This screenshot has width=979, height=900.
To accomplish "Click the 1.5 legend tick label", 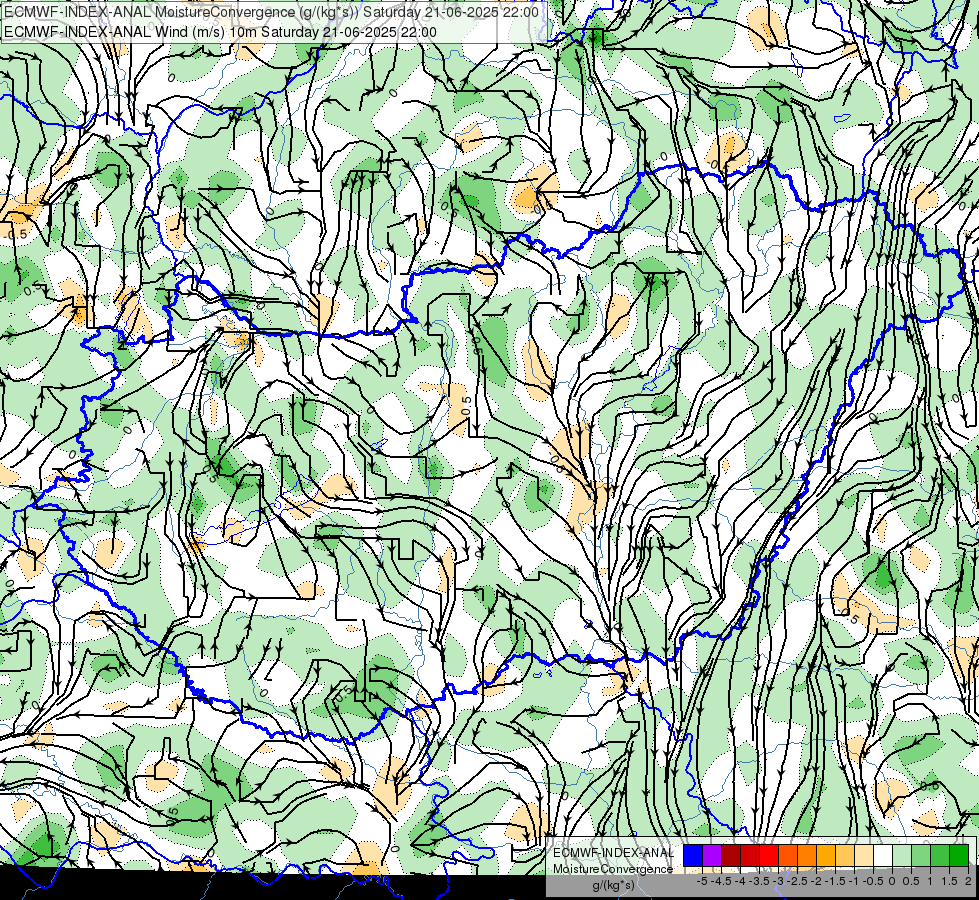I will tap(949, 881).
